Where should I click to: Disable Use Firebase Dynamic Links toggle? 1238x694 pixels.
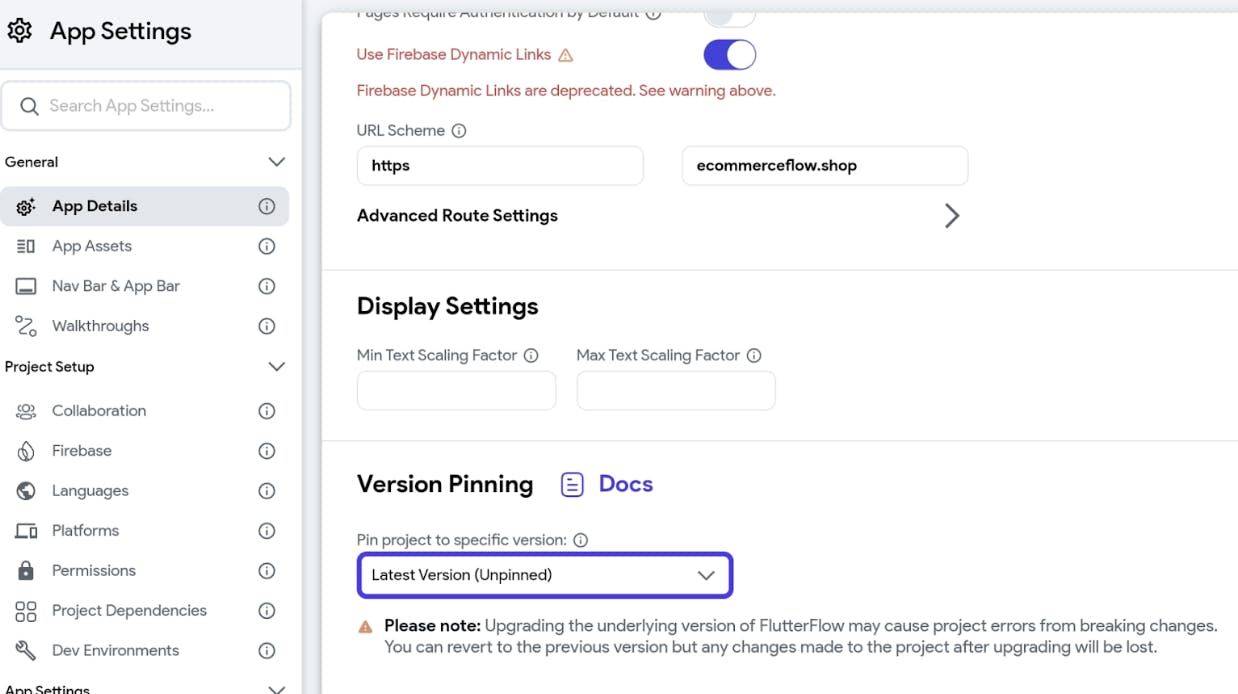pyautogui.click(x=730, y=55)
